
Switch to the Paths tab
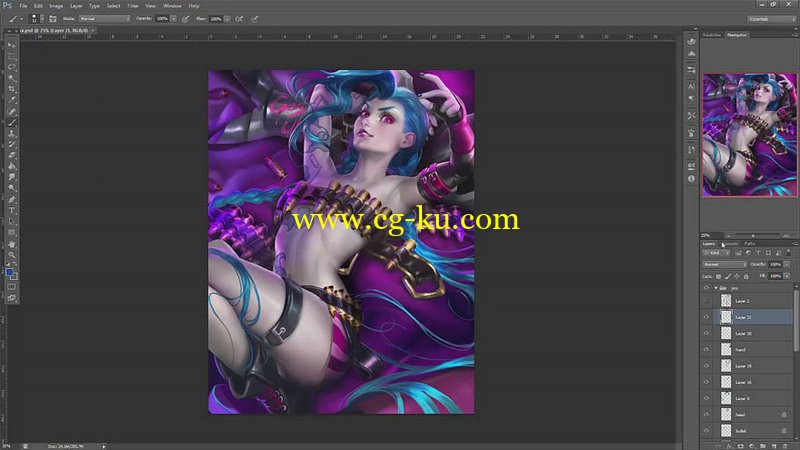coord(749,244)
